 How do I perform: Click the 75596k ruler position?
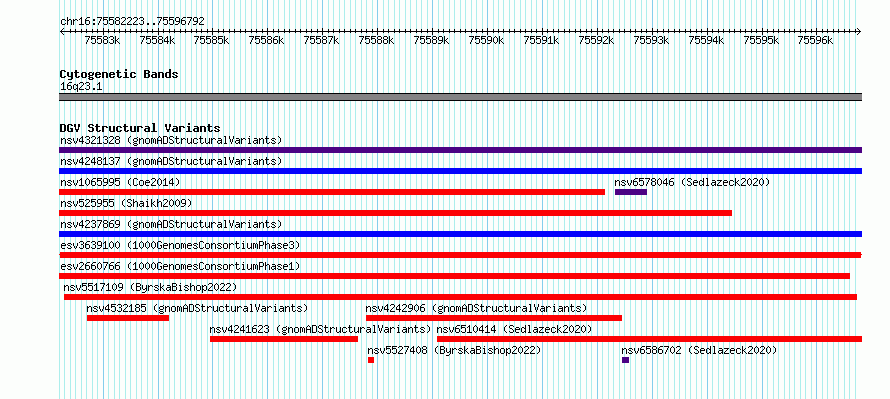point(817,40)
